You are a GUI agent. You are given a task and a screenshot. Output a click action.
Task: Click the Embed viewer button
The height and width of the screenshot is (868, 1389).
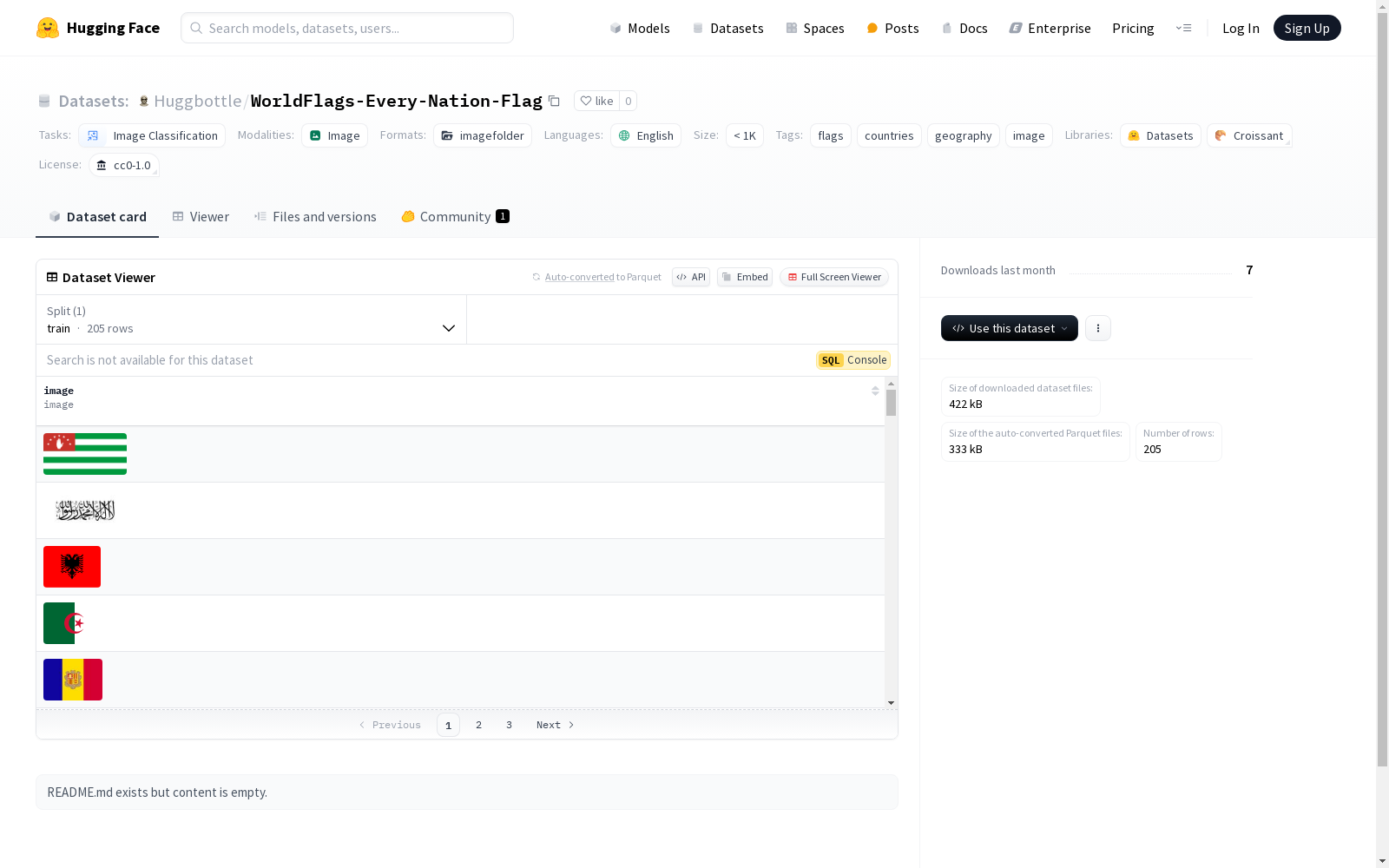click(x=745, y=277)
